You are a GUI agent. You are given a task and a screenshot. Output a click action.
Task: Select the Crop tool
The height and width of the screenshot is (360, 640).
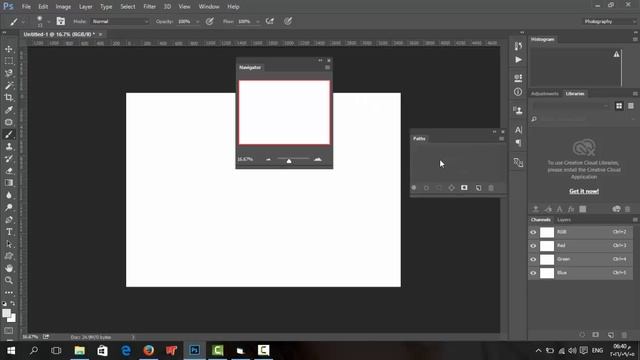tap(9, 98)
